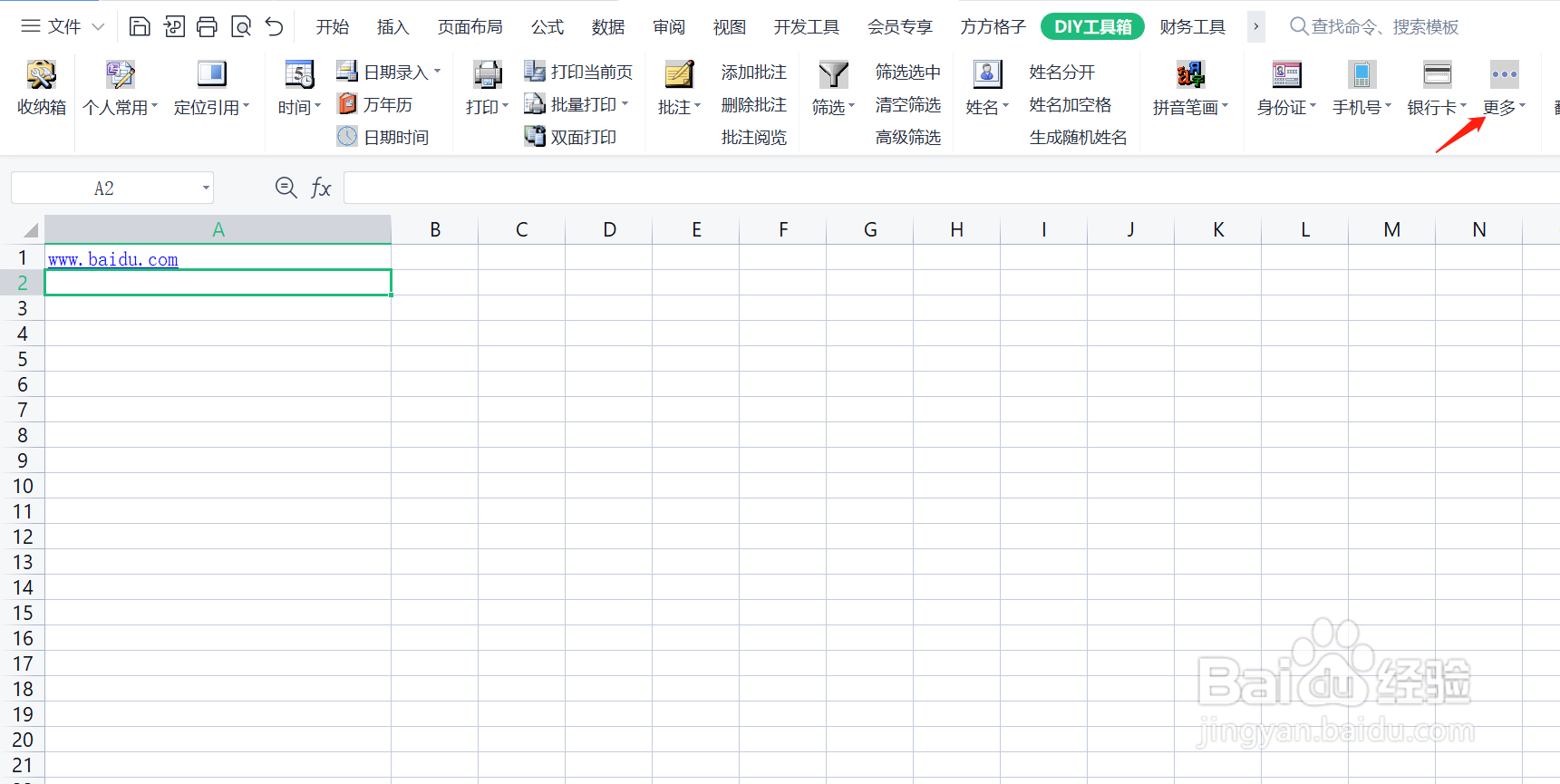Expand the 筛选 dropdown label
Viewport: 1560px width, 784px height.
[833, 107]
